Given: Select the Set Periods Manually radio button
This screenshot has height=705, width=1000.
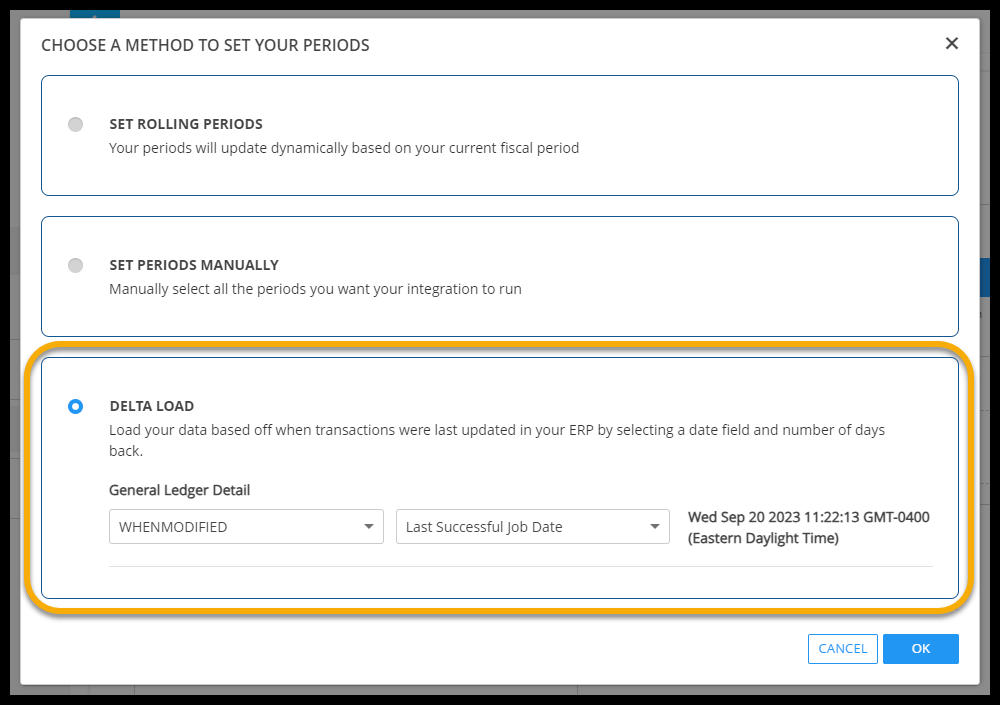Looking at the screenshot, I should (x=76, y=266).
